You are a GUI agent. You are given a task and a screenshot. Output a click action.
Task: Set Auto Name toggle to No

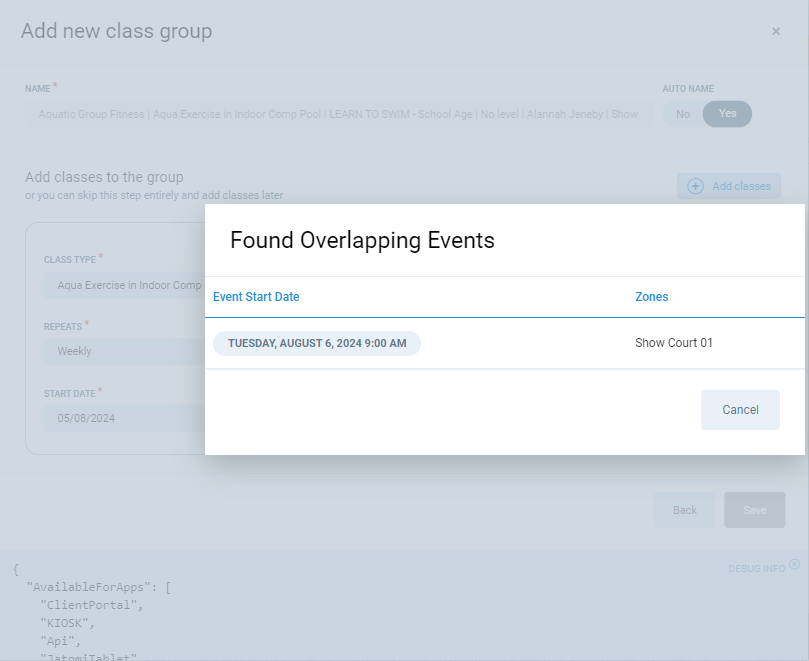[x=683, y=114]
